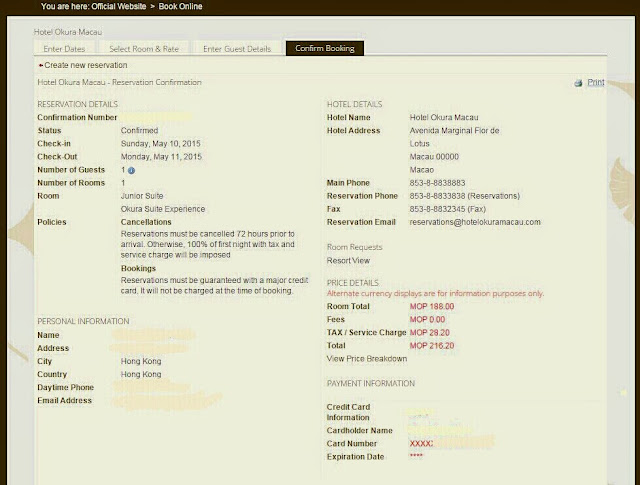
Task: Click Fees MOP 0.00 value
Action: [x=427, y=320]
